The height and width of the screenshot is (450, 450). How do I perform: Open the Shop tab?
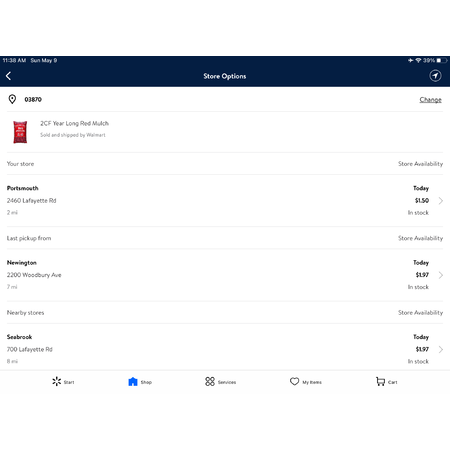coord(140,382)
